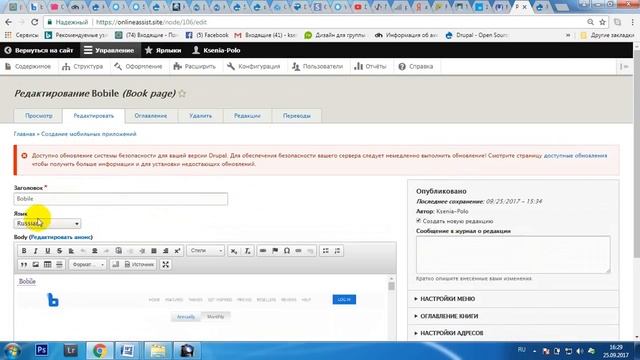Insert a horizontal line

(x=59, y=264)
